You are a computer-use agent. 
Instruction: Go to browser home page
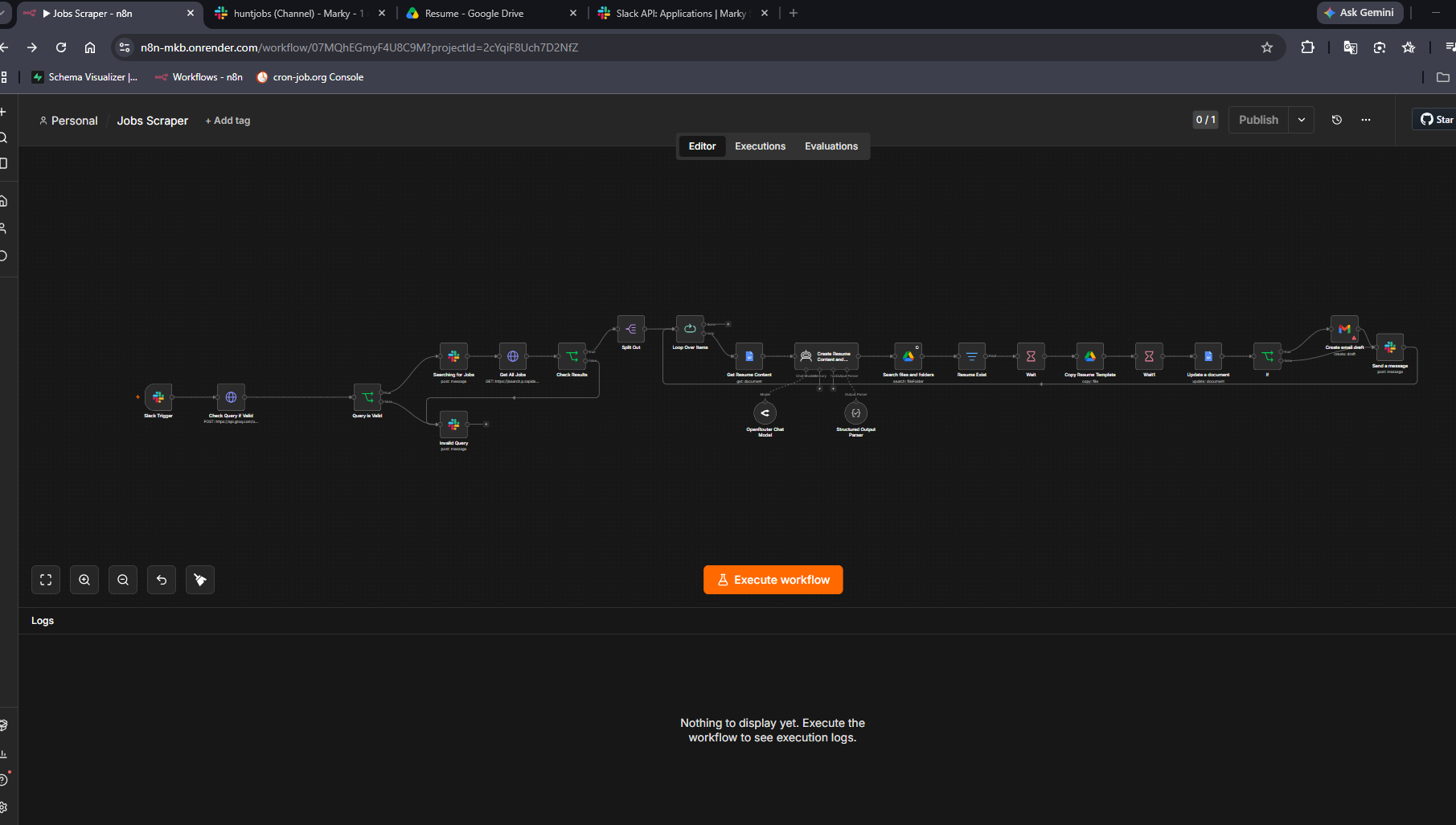(90, 47)
